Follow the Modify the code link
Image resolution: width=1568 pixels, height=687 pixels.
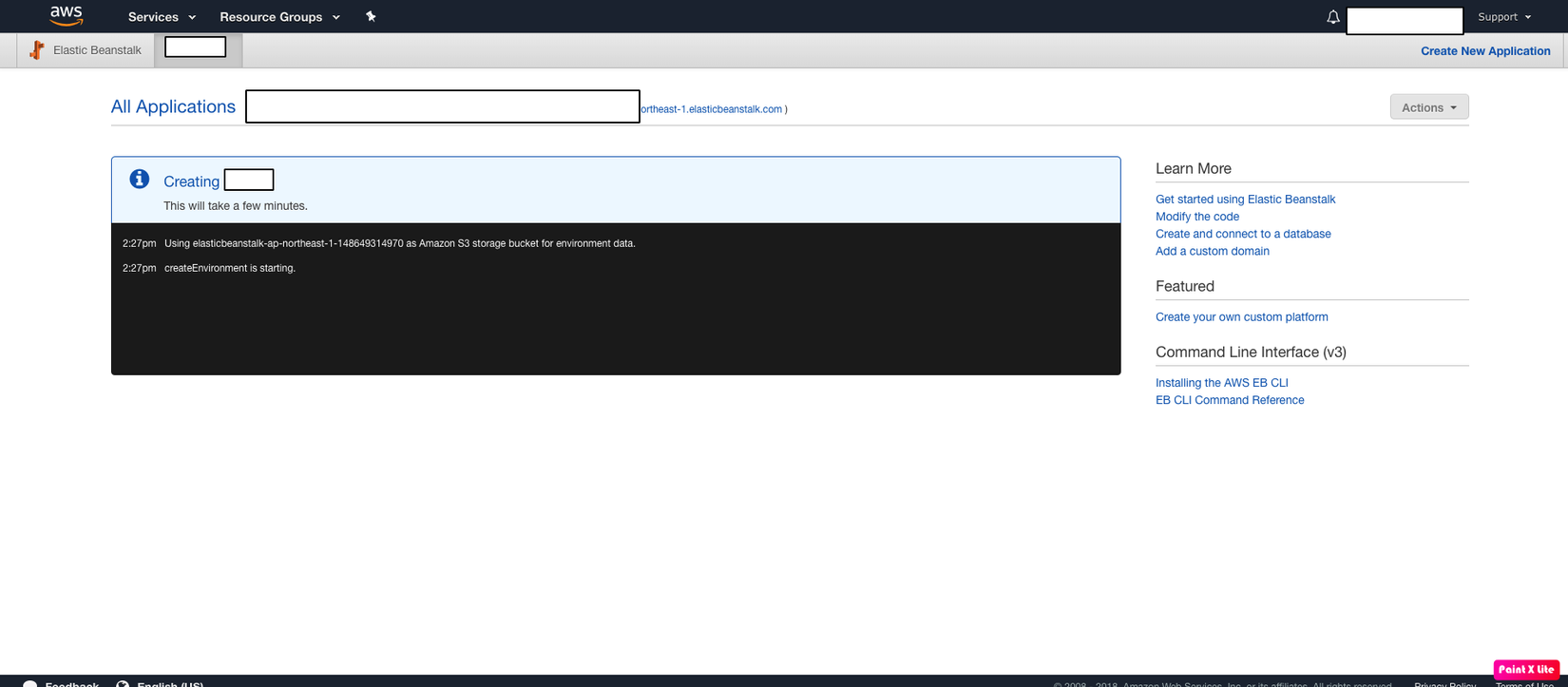1197,217
